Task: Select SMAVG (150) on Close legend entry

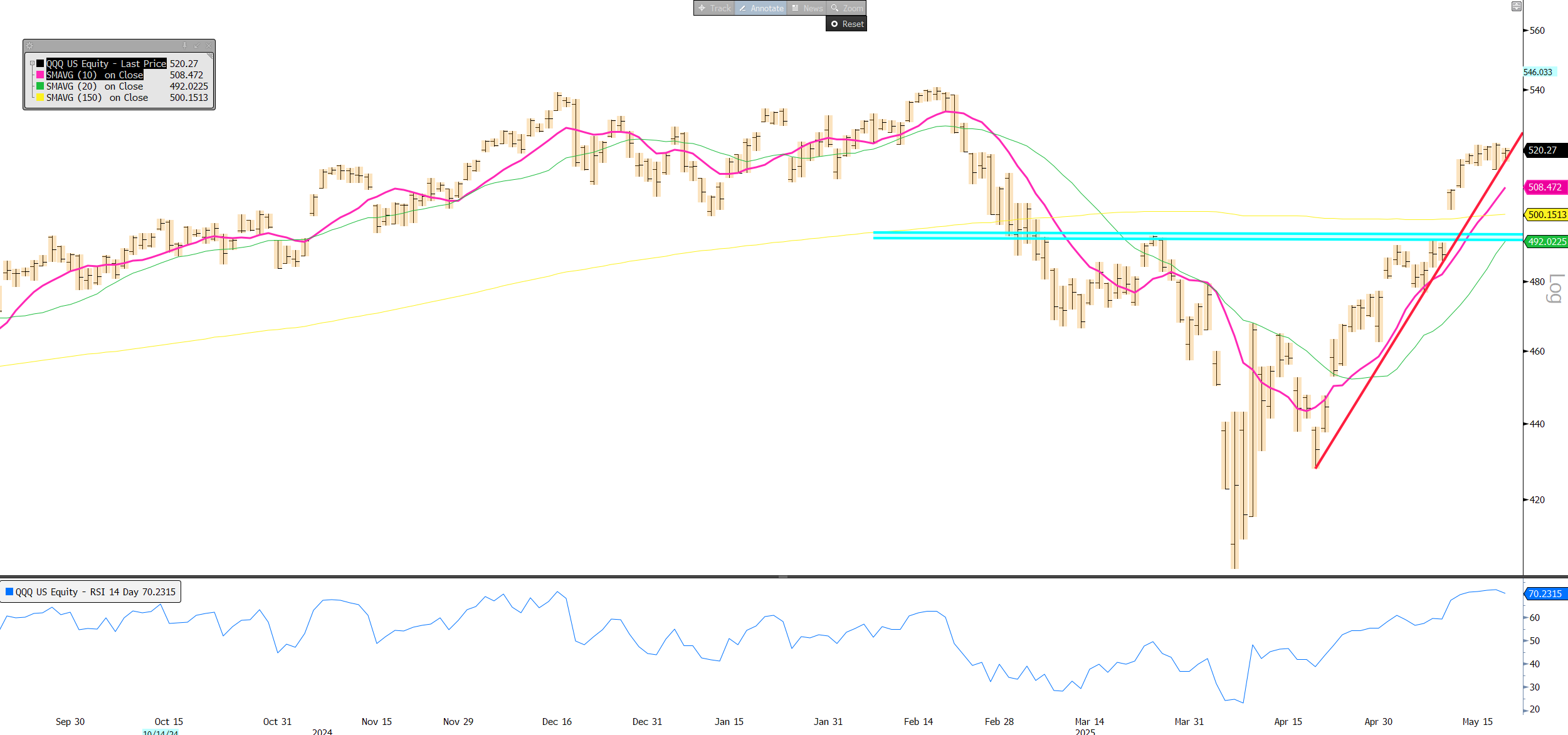Action: click(x=97, y=98)
